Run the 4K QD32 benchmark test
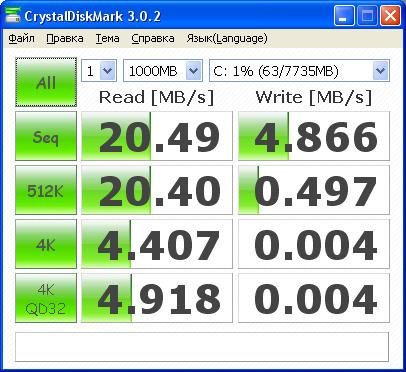 (x=46, y=298)
